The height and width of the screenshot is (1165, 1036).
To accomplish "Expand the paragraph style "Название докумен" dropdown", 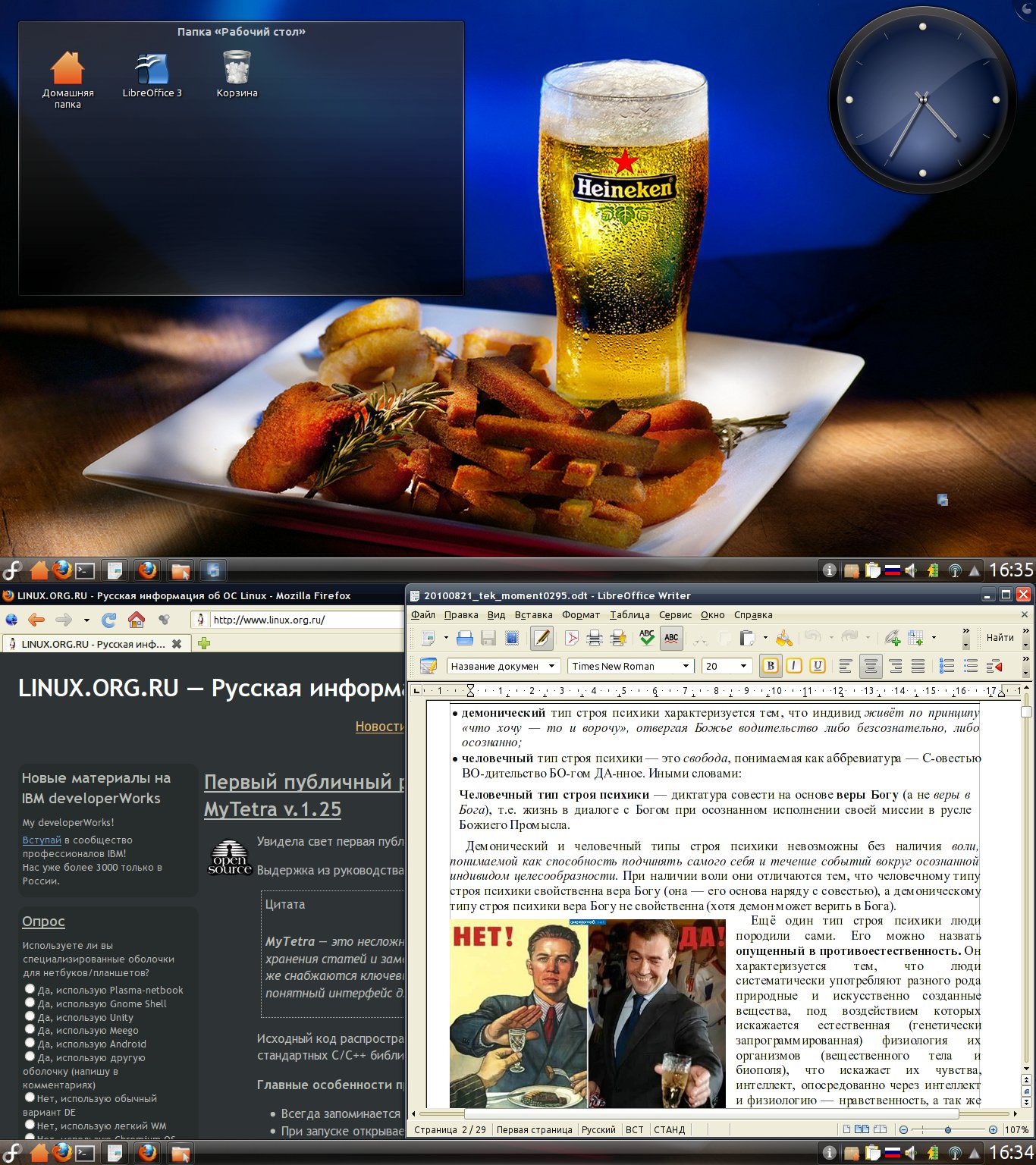I will (x=551, y=666).
